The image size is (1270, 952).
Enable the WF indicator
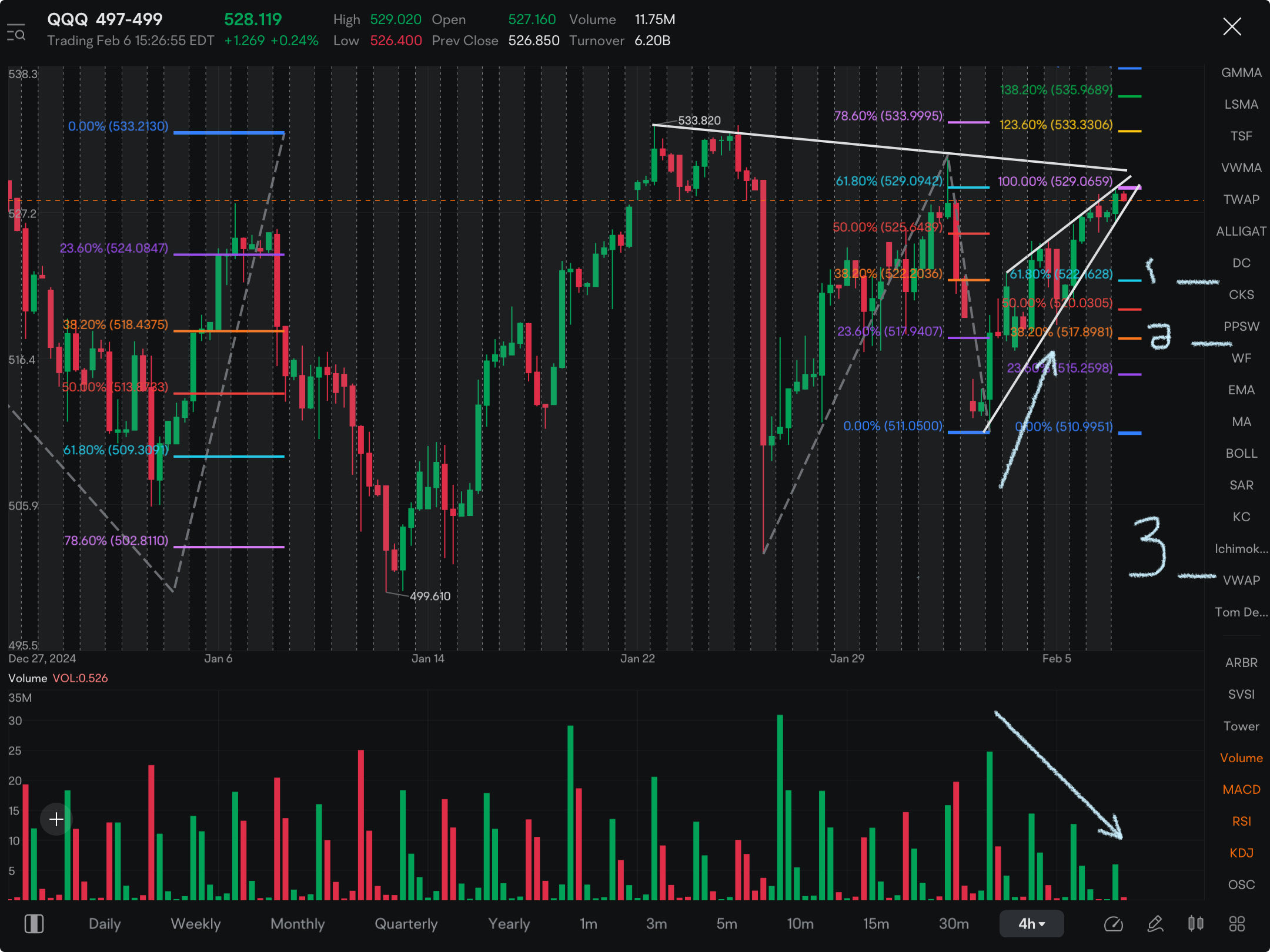1241,358
